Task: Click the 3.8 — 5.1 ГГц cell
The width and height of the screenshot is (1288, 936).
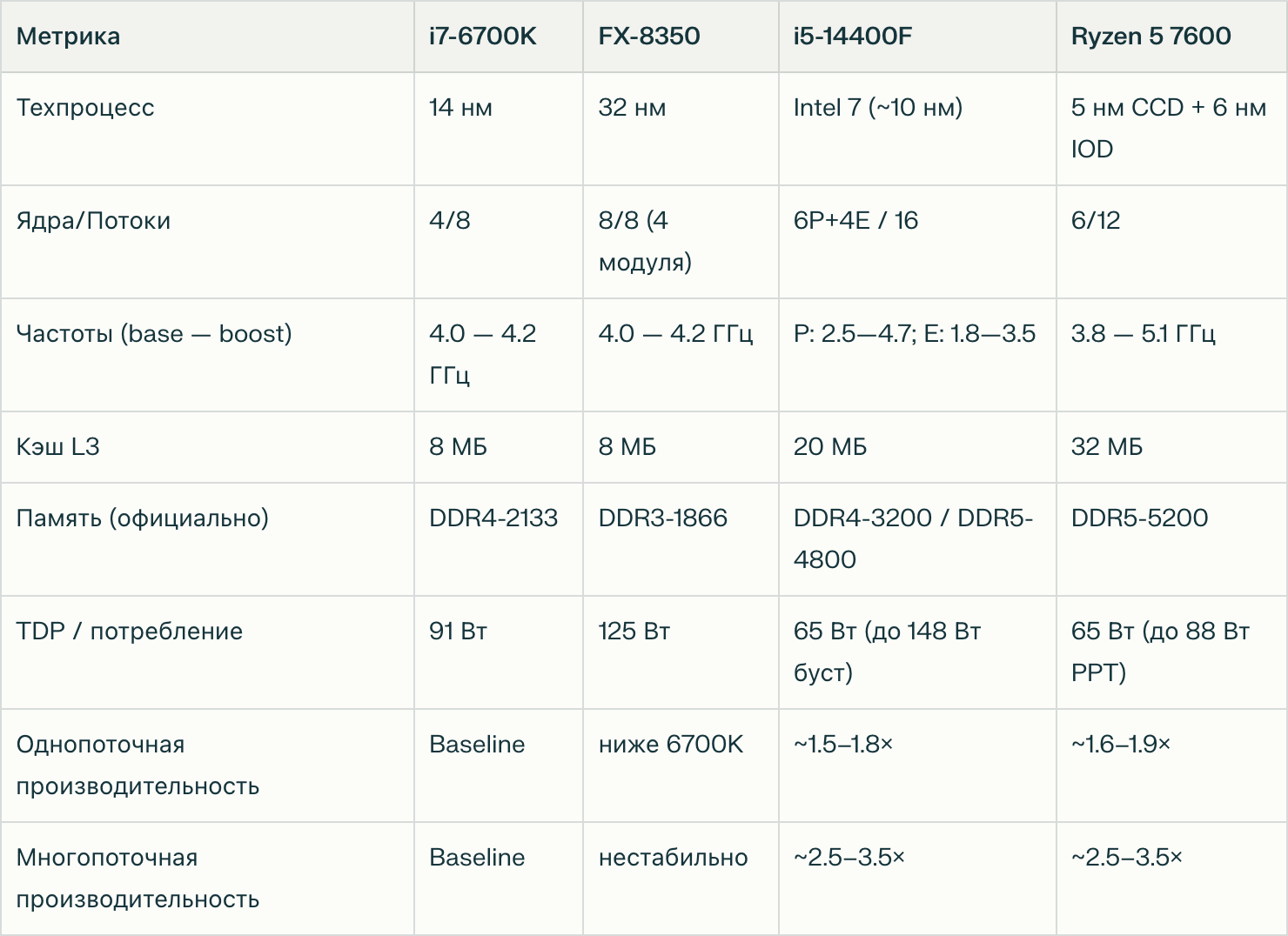Action: pos(1143,334)
